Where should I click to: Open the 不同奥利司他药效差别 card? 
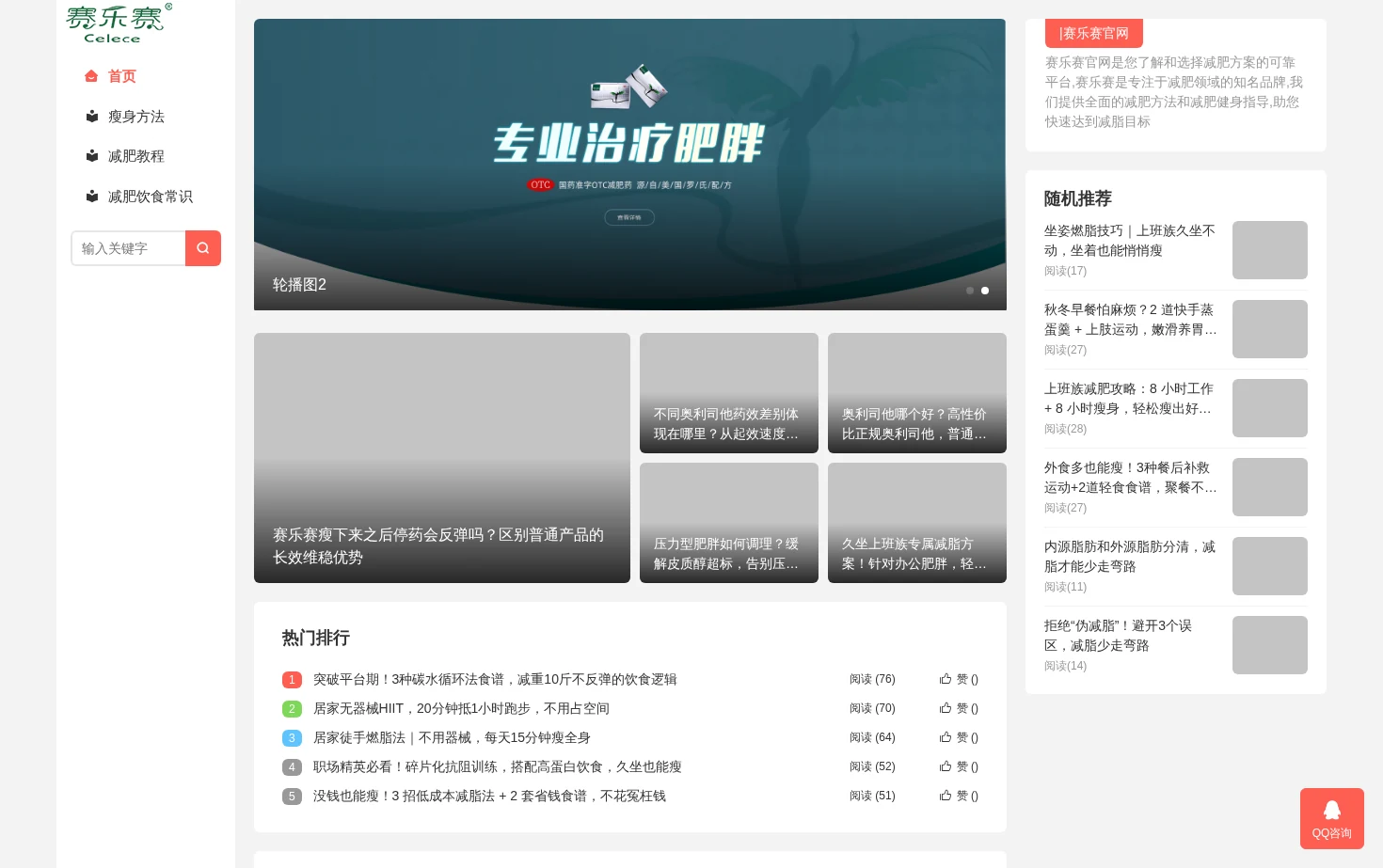[x=729, y=393]
